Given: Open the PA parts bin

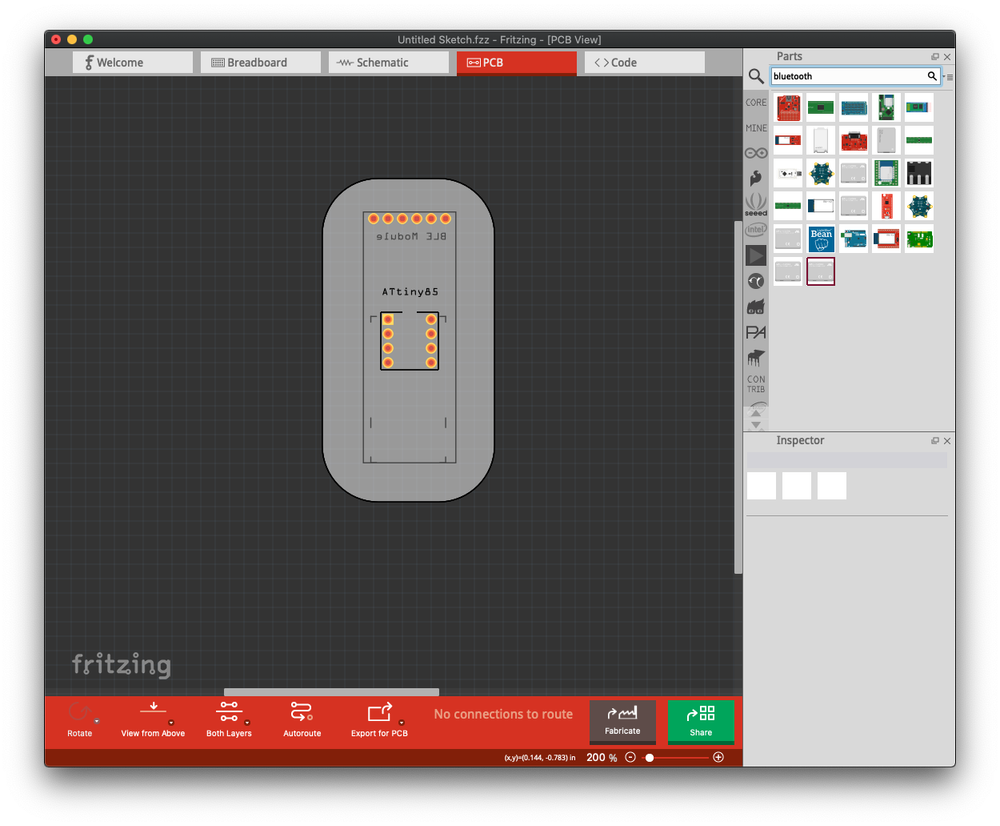Looking at the screenshot, I should (x=756, y=333).
